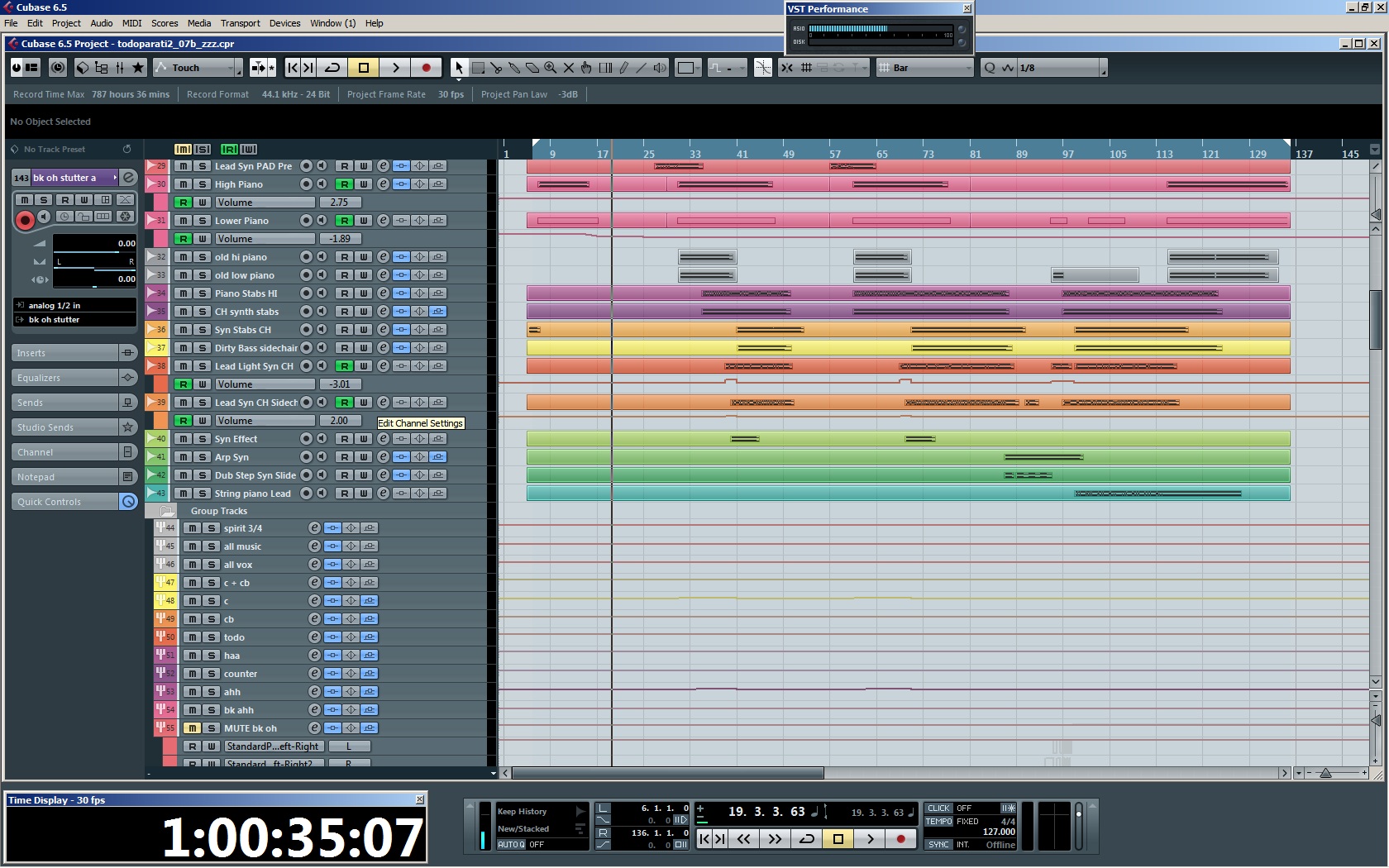Select the Draw pencil tool
1389x868 pixels.
tap(624, 68)
